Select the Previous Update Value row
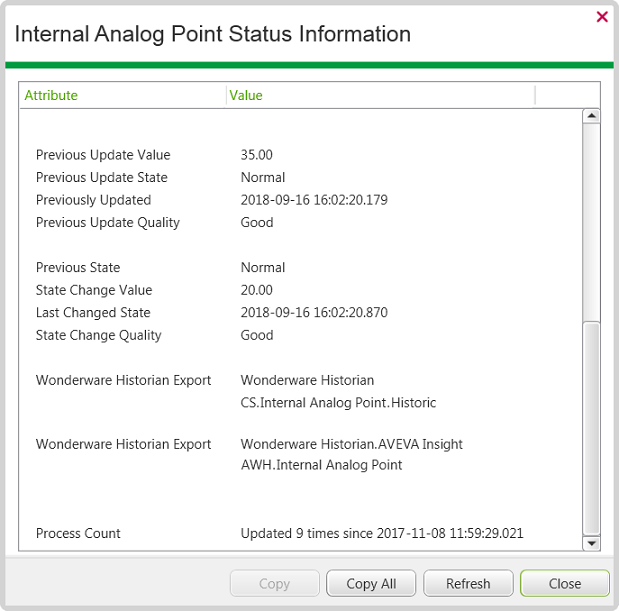Viewport: 619px width, 611px height. [x=300, y=155]
